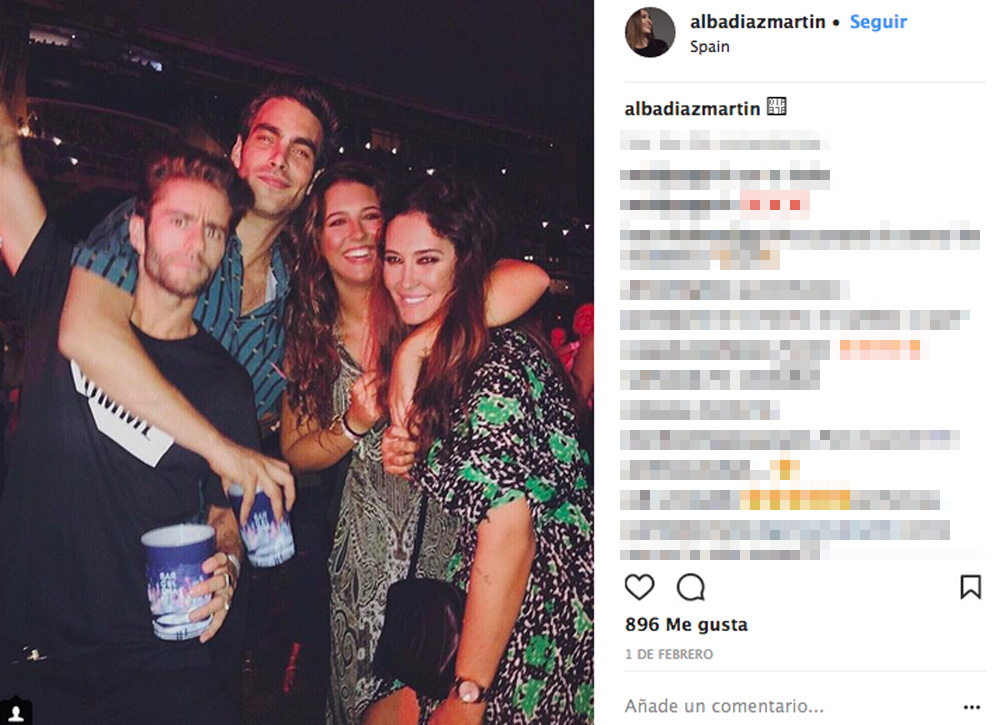
Task: Open the albadiazmartin username in the header
Action: coord(758,22)
